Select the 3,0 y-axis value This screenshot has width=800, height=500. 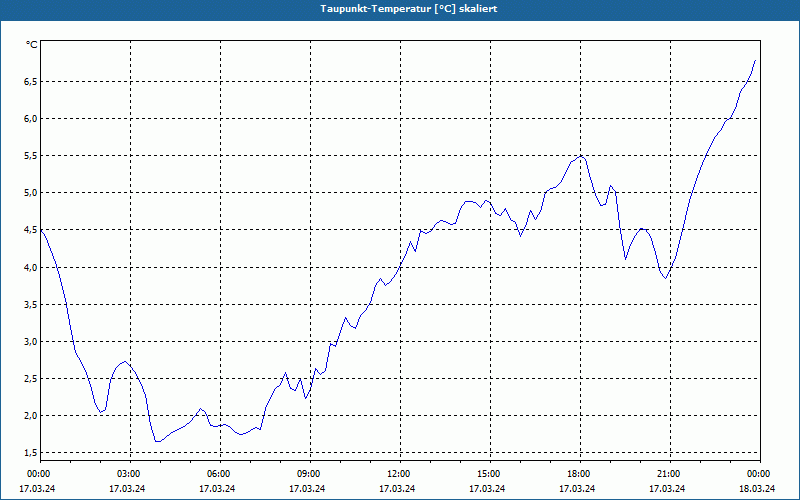tap(31, 341)
